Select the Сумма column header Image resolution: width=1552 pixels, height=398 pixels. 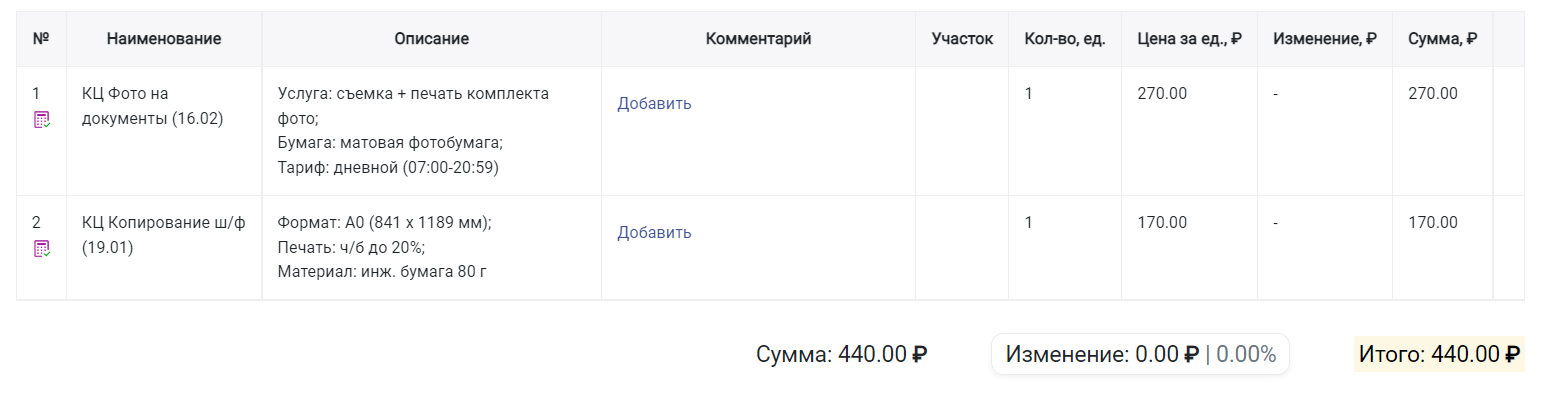[x=1443, y=39]
